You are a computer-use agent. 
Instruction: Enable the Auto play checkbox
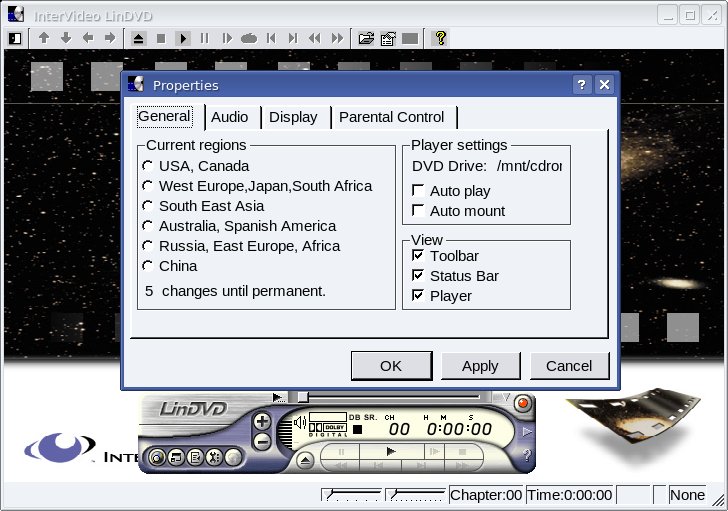point(418,190)
